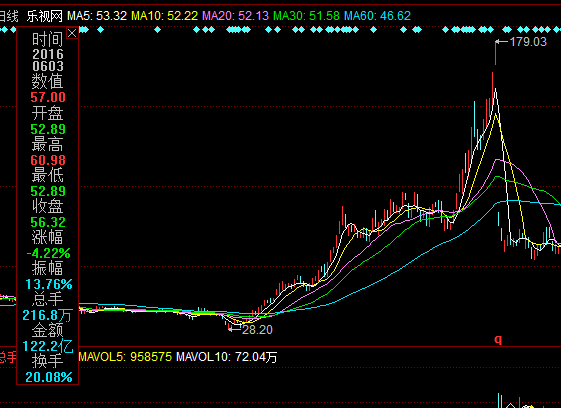Select the red 'q' event marker

pyautogui.click(x=498, y=339)
